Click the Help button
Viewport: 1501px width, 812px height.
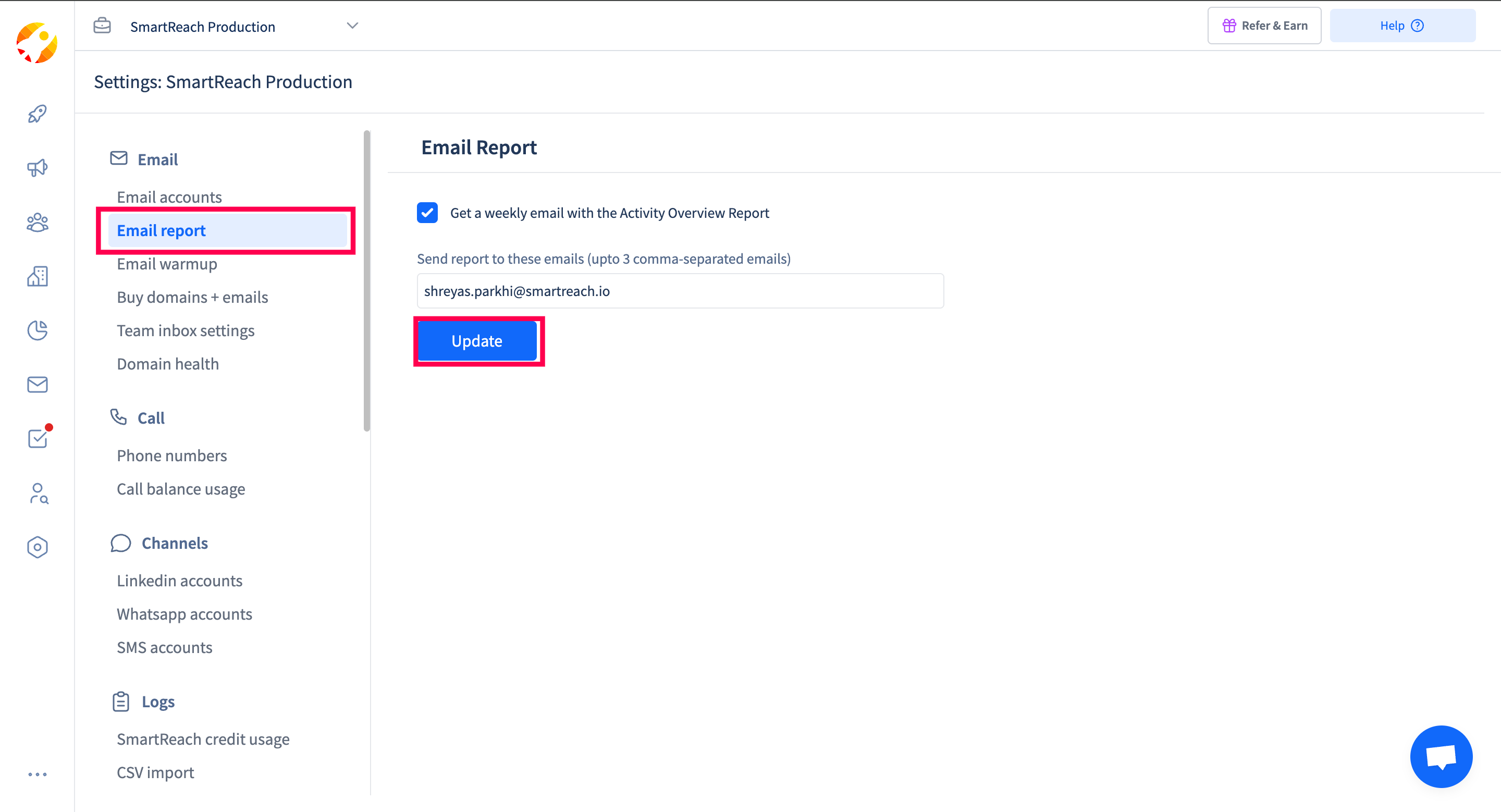[x=1402, y=26]
